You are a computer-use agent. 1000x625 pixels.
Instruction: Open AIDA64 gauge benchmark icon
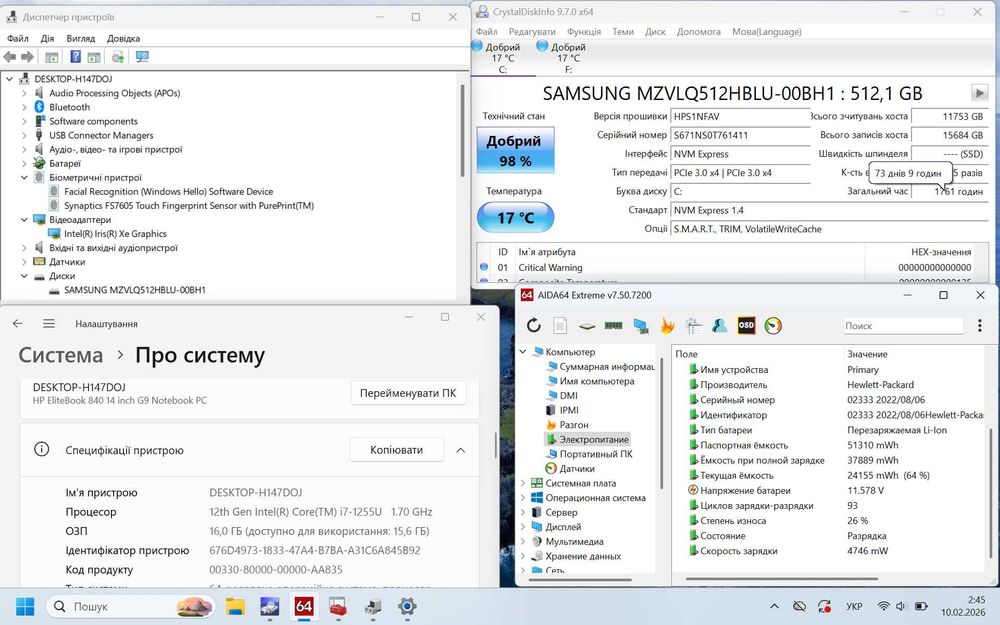tap(773, 326)
